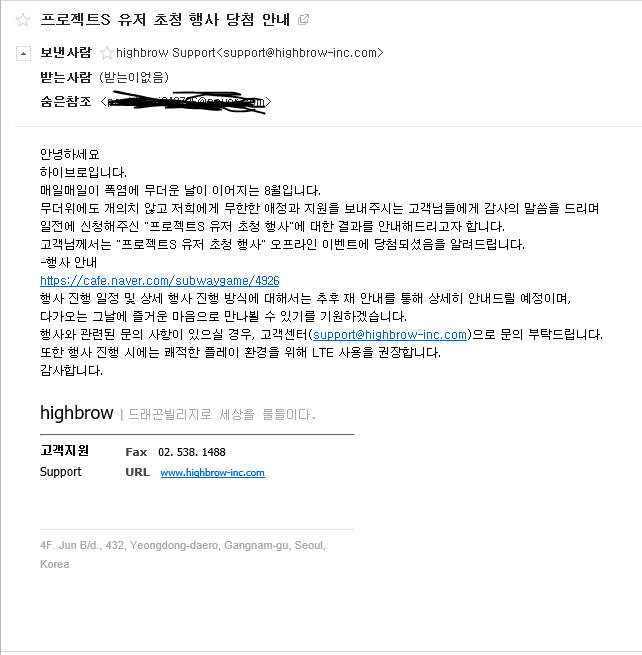Star the sender highbrow Support
This screenshot has height=655, width=642.
[x=107, y=53]
